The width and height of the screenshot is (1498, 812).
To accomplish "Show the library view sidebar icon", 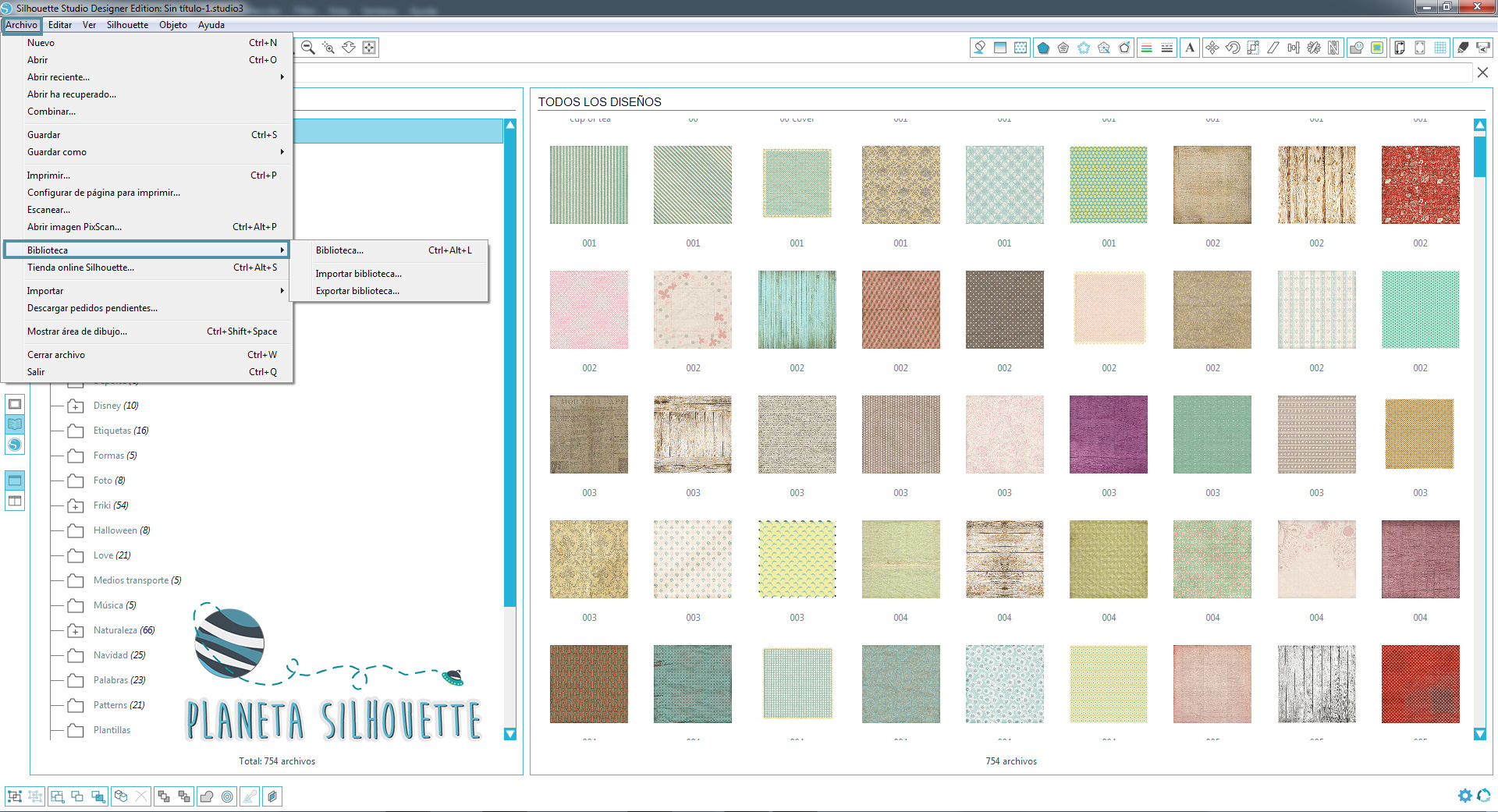I will pyautogui.click(x=15, y=424).
